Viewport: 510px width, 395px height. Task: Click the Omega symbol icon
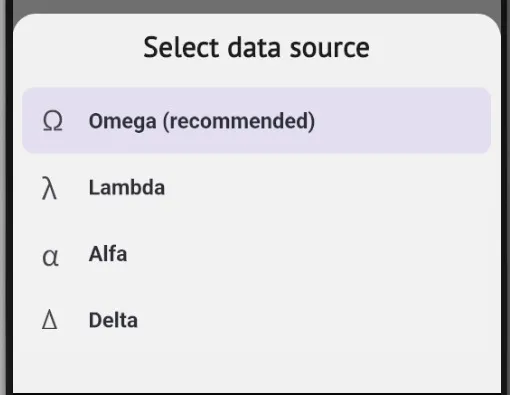[53, 121]
